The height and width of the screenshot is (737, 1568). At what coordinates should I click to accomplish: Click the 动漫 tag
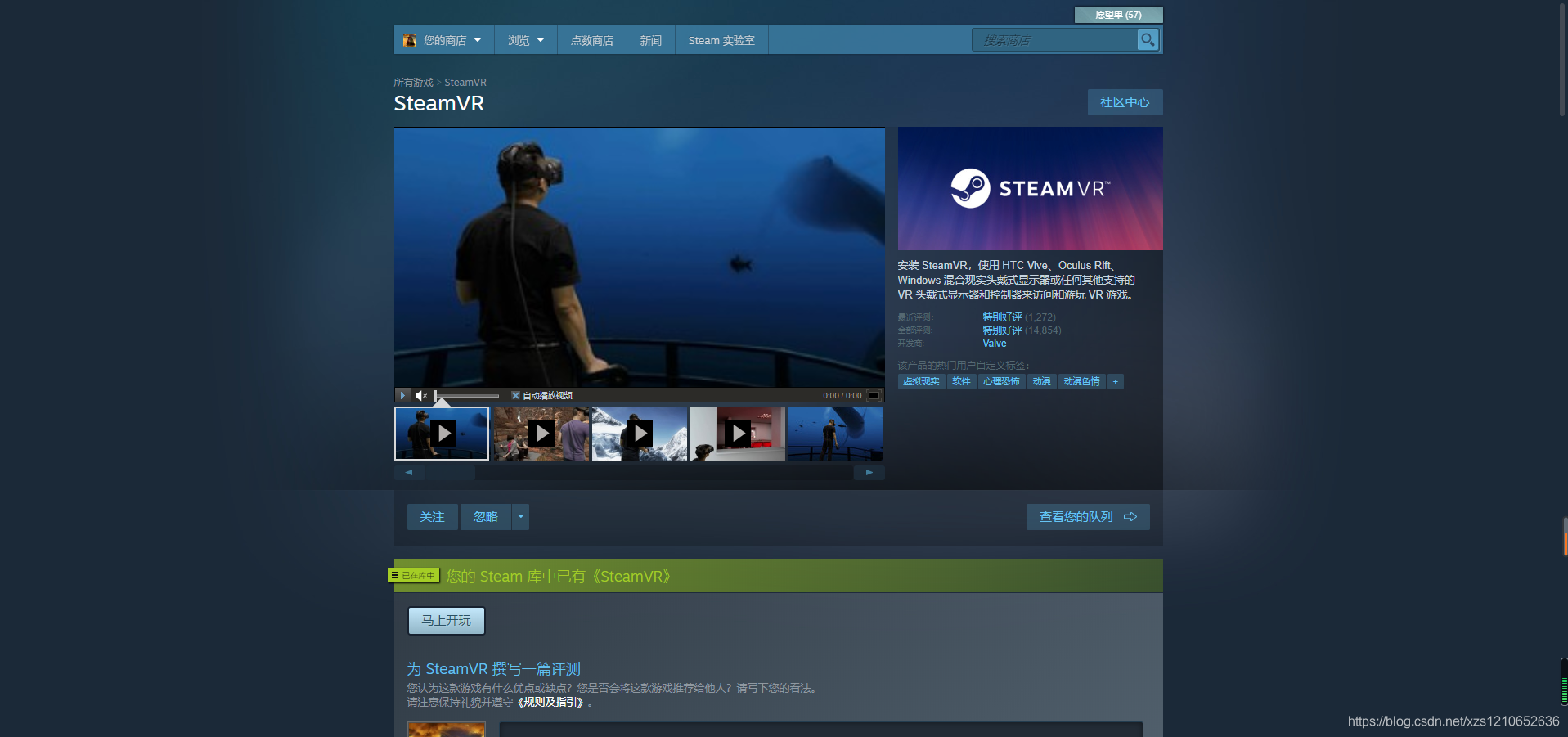pos(1041,381)
